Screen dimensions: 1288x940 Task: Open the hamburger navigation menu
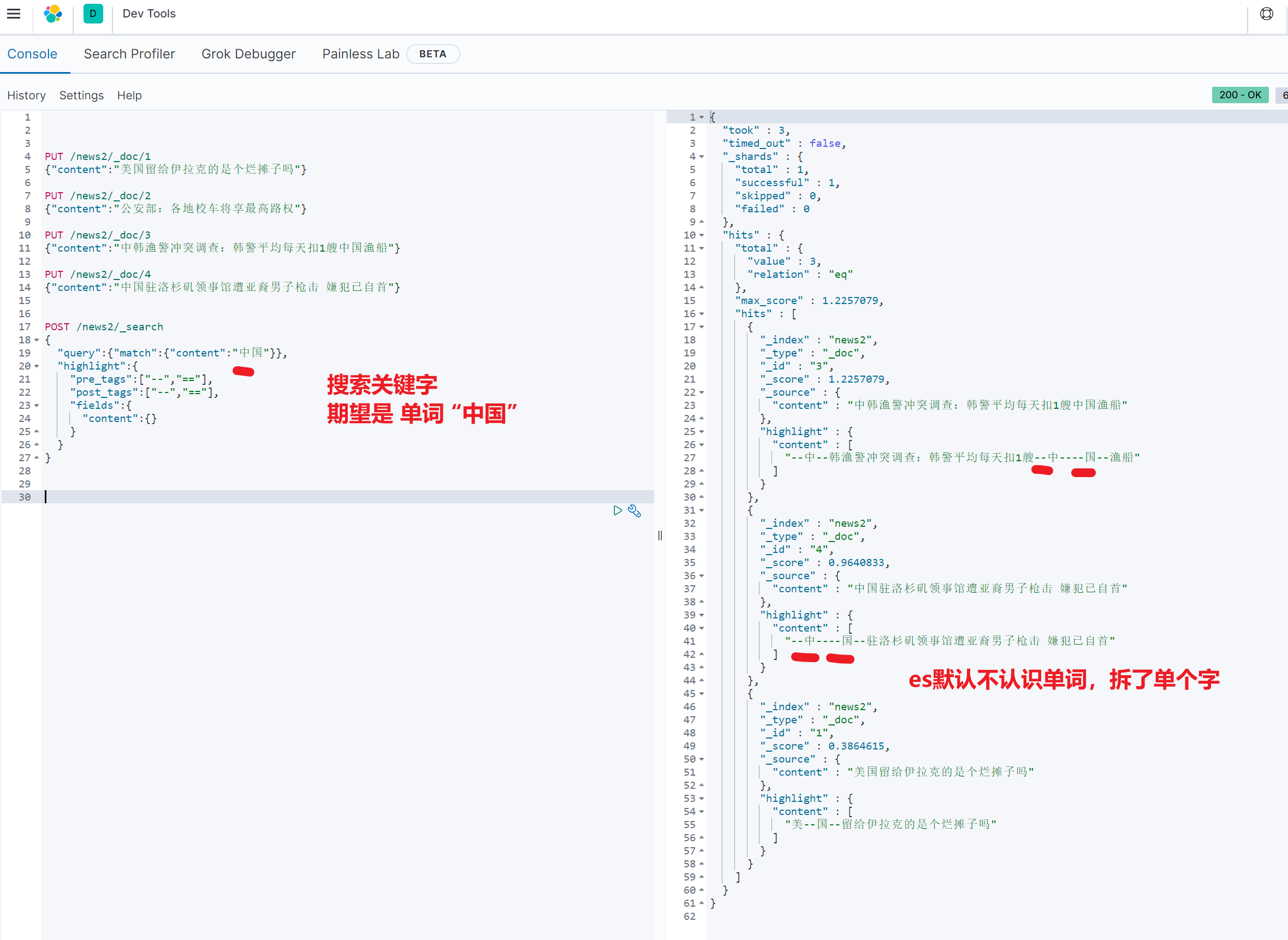click(14, 14)
